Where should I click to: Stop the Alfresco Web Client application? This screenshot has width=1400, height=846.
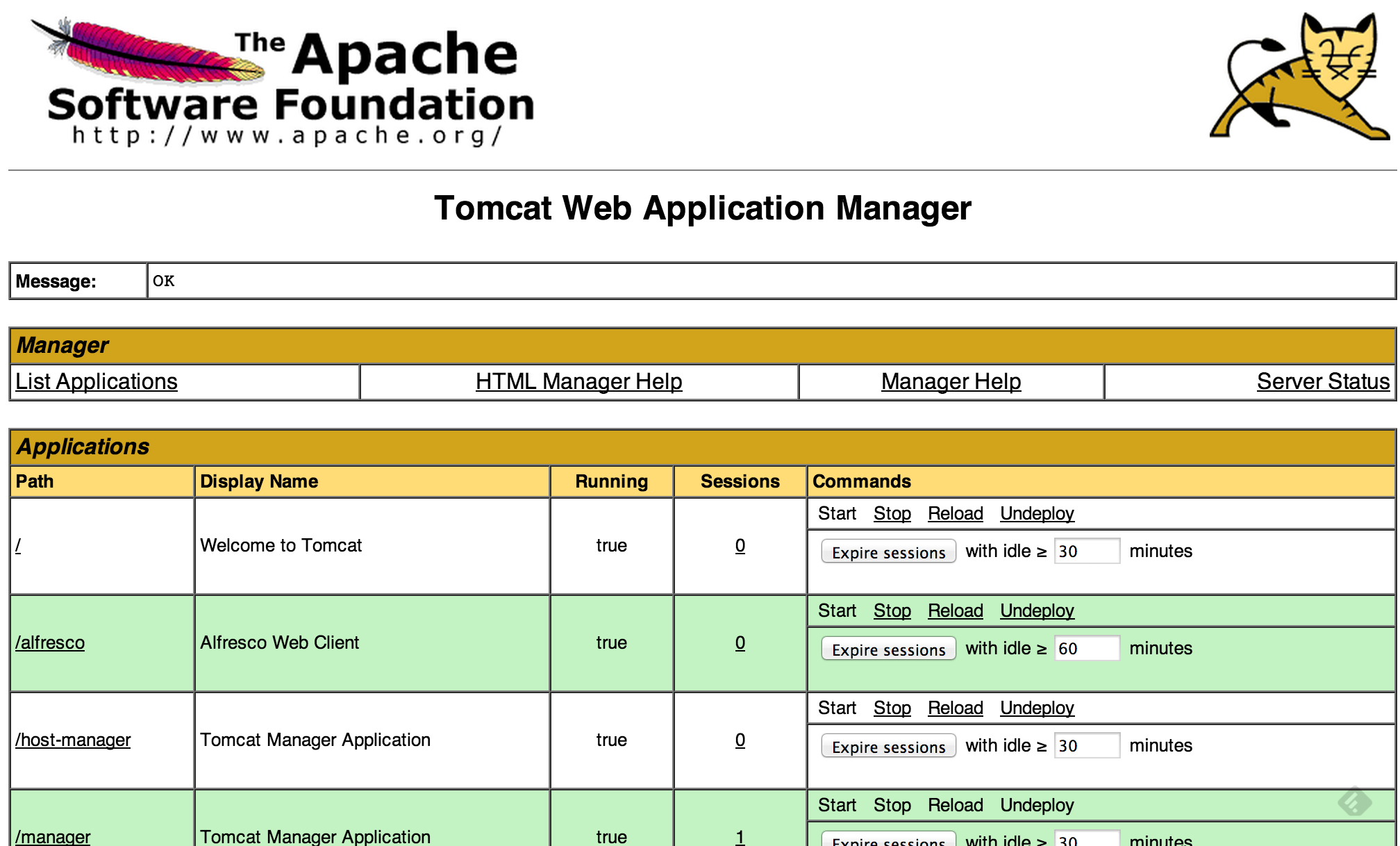pos(892,611)
